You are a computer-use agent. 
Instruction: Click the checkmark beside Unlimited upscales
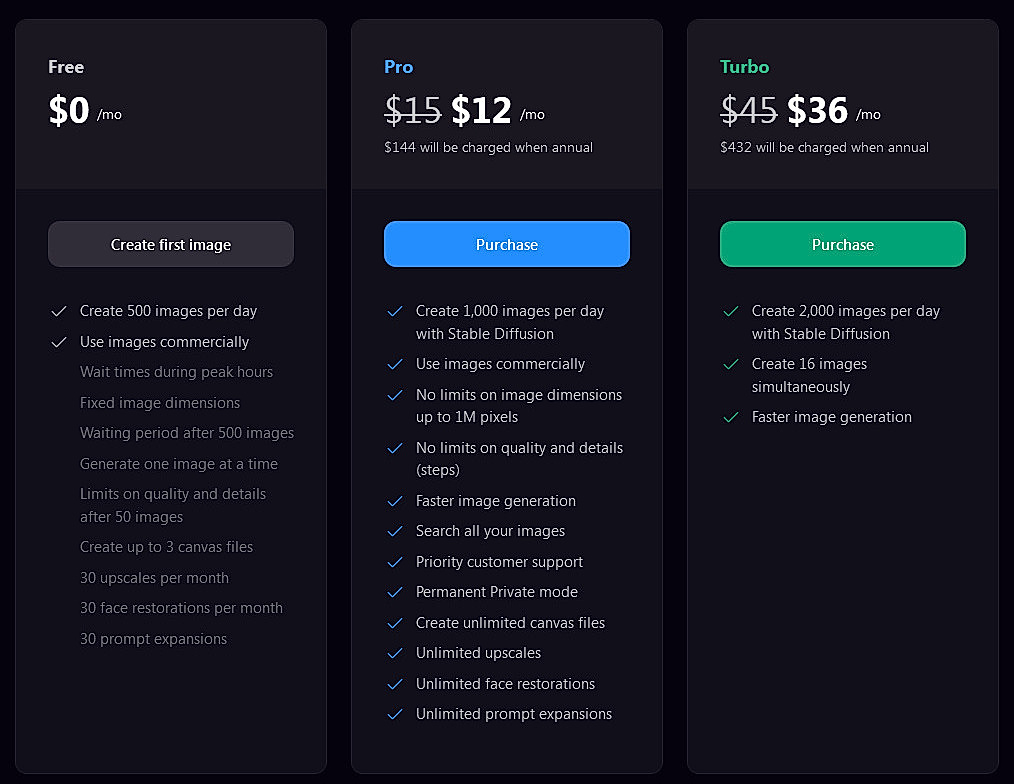(x=395, y=653)
